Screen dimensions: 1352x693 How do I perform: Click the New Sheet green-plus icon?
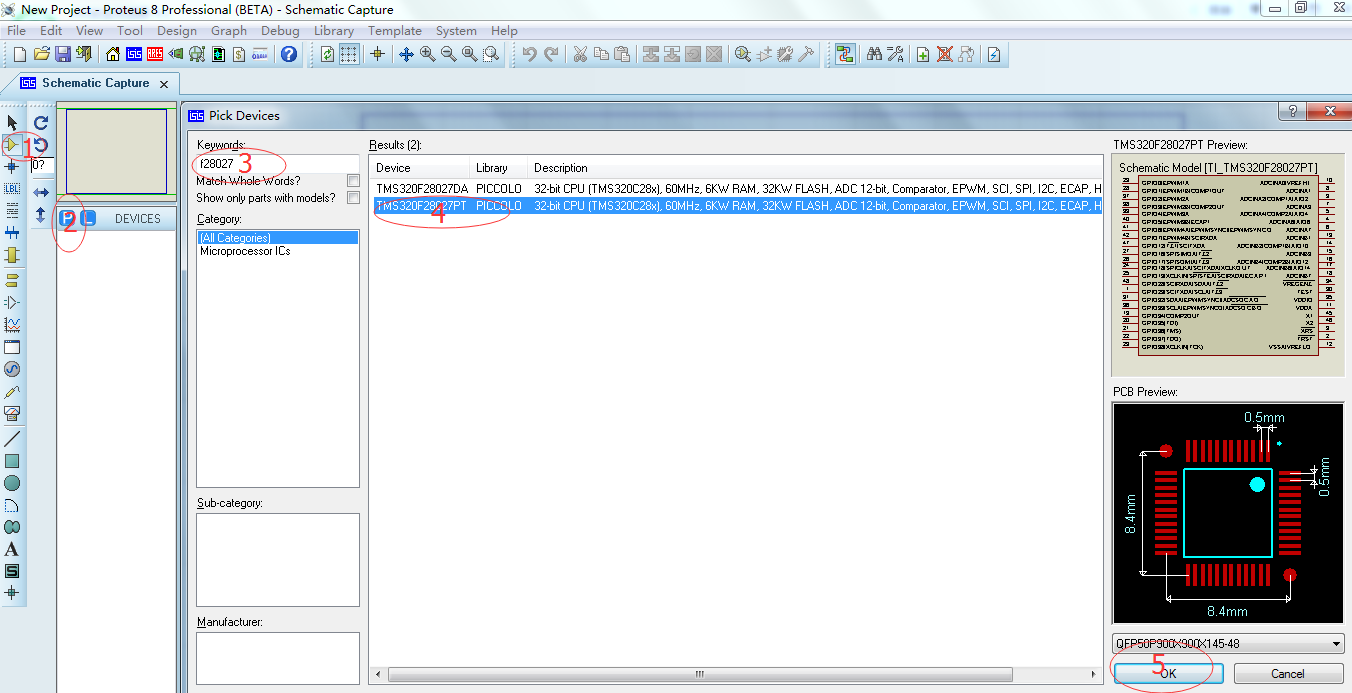pos(923,54)
